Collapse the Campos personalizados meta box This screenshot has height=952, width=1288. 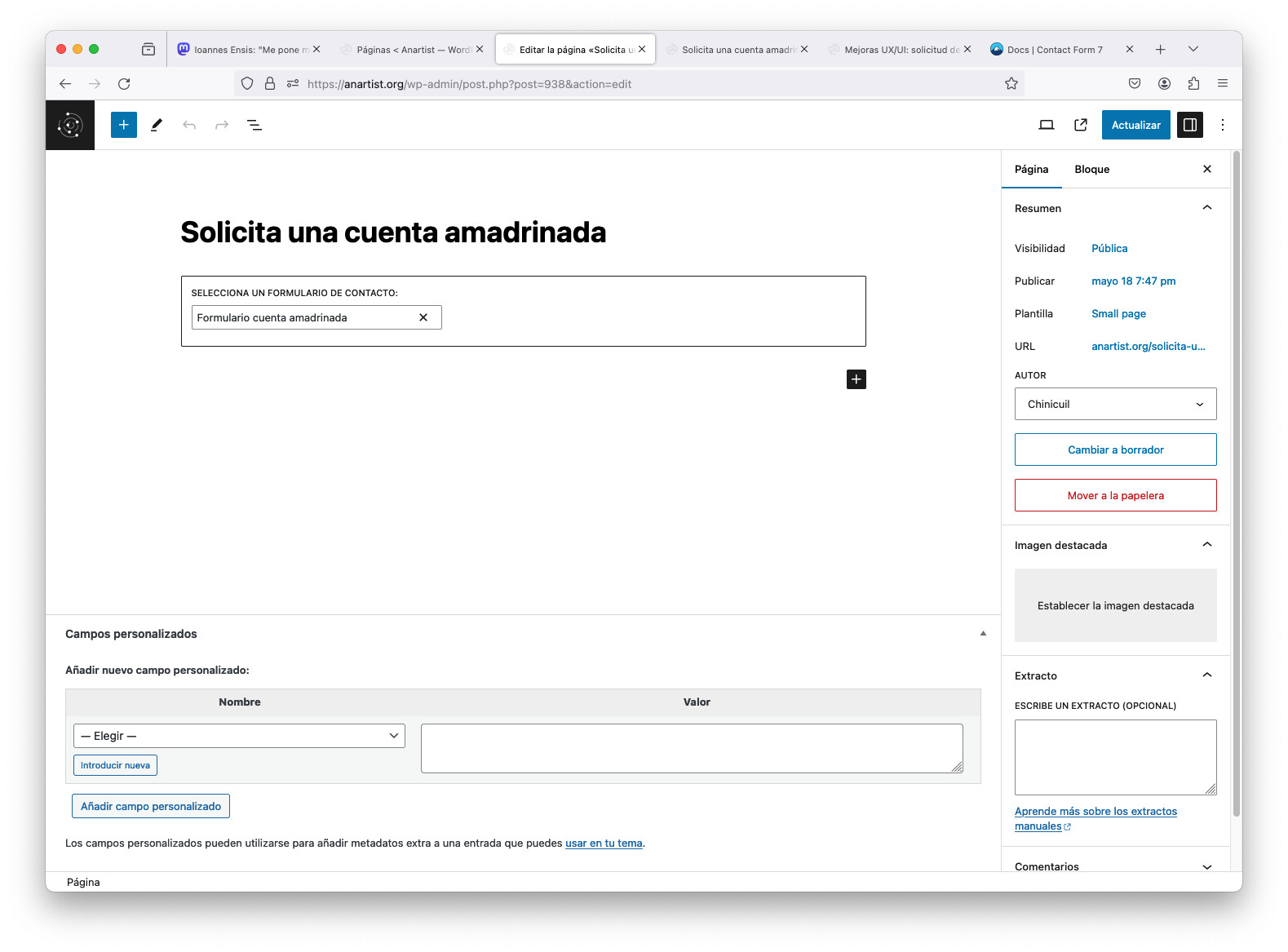coord(983,634)
